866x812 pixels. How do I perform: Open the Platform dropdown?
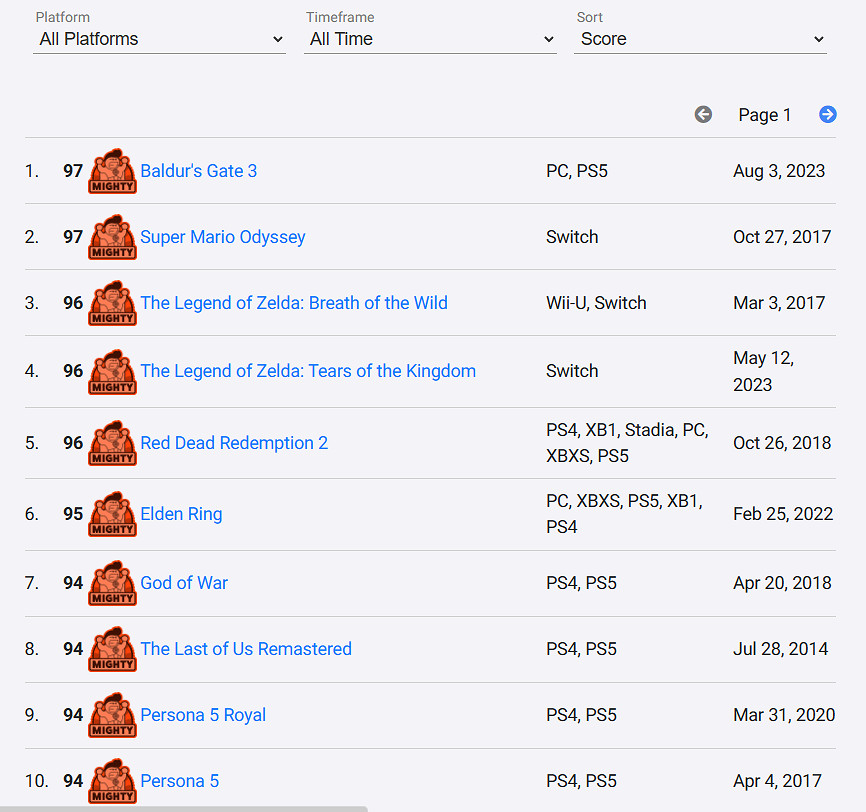click(160, 39)
